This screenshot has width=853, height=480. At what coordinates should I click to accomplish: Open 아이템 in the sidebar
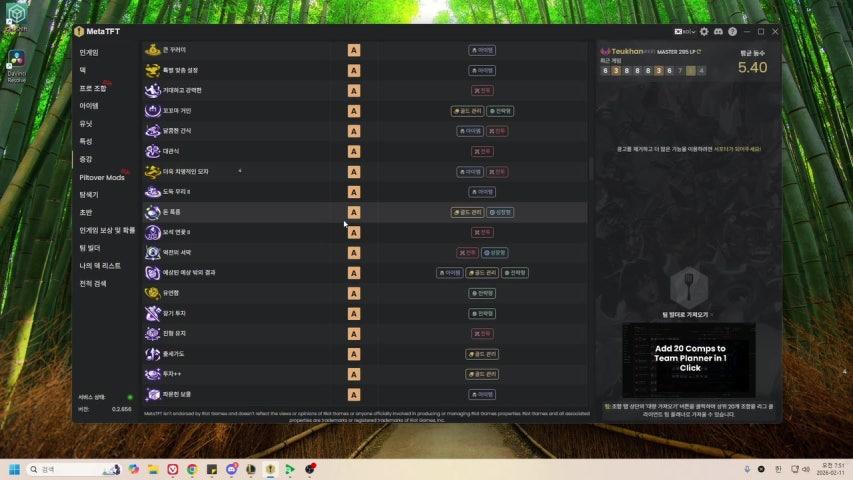pyautogui.click(x=89, y=106)
